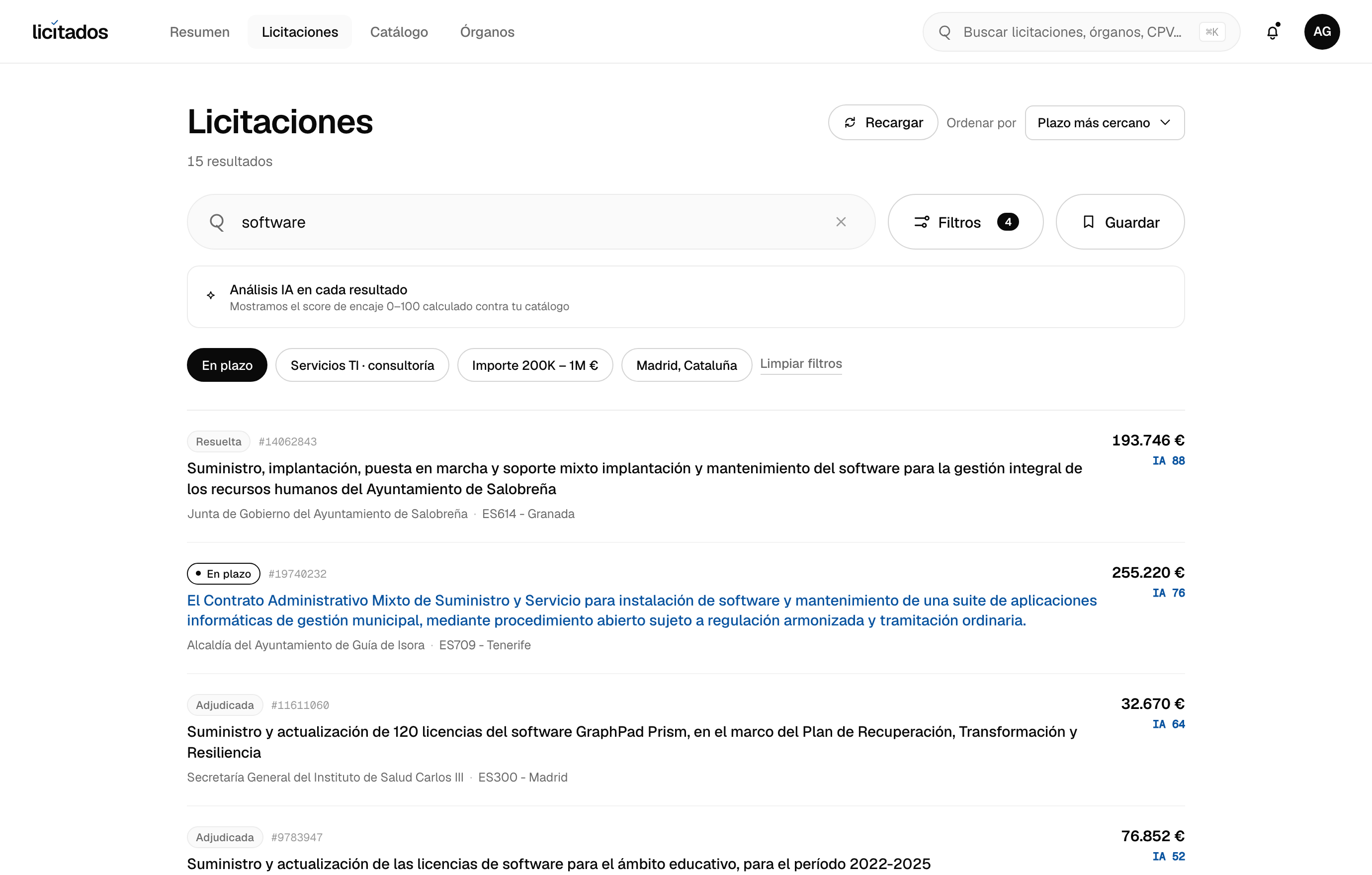This screenshot has width=1372, height=875.
Task: Focus the software search input field
Action: (531, 222)
